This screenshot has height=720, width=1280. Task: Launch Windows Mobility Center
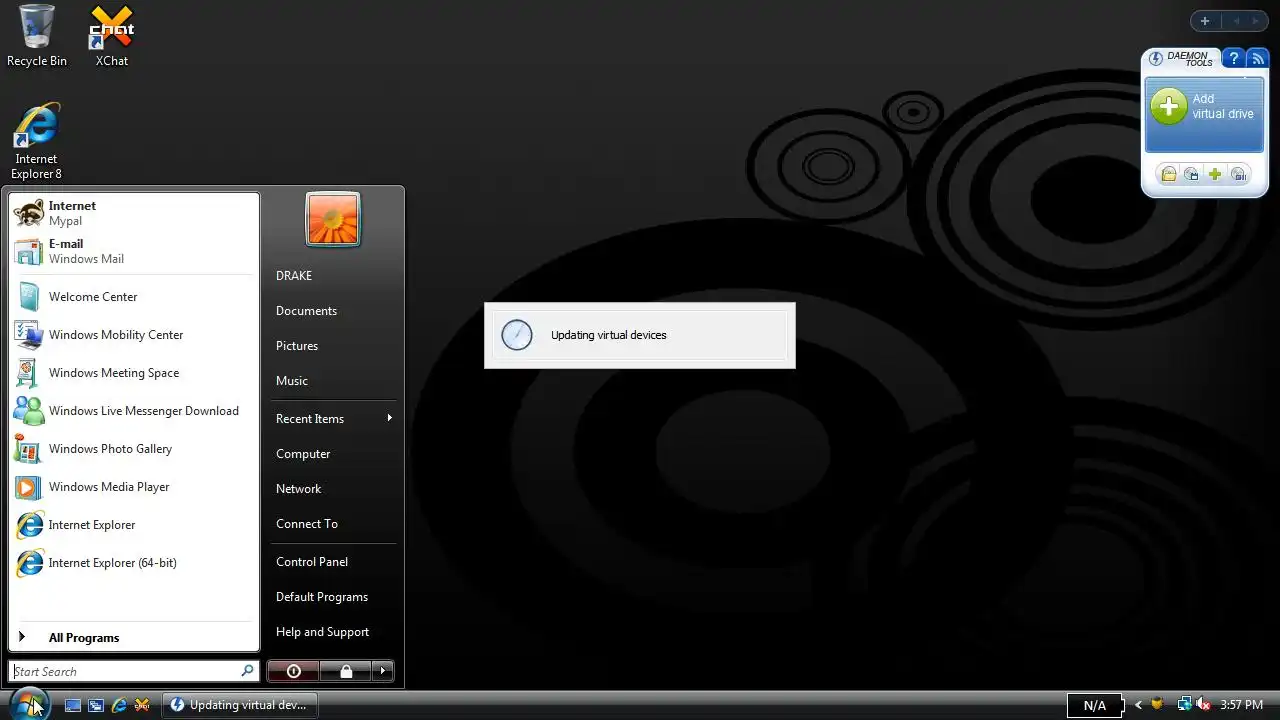134,335
